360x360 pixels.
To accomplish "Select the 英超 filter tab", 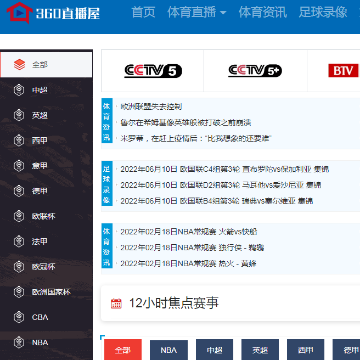I will point(260,350).
